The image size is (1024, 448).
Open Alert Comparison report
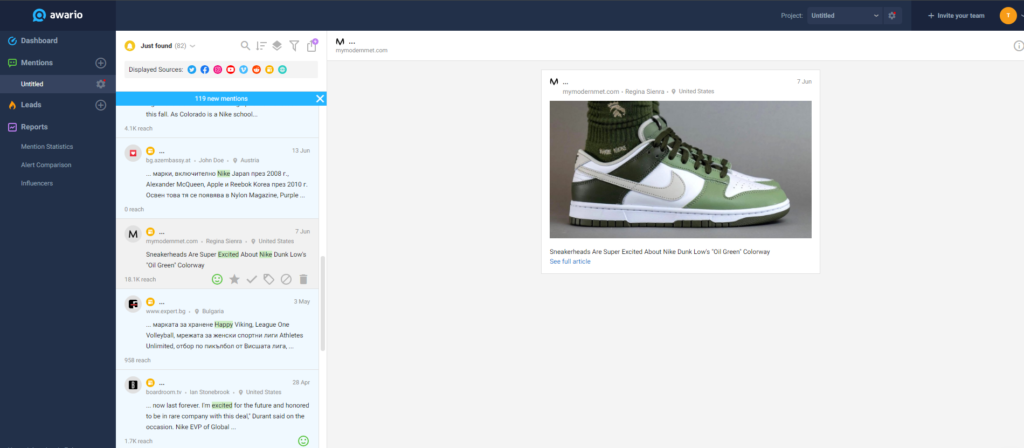[46, 165]
